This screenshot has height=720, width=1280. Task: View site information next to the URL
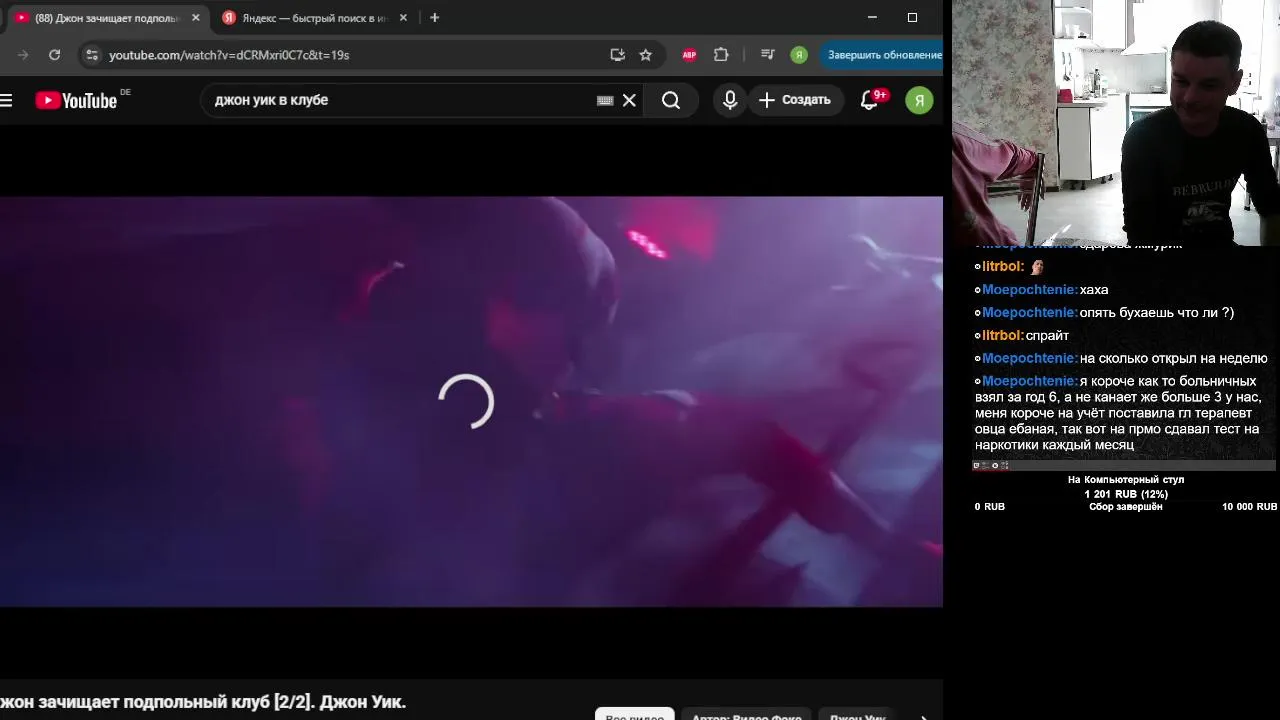tap(91, 55)
